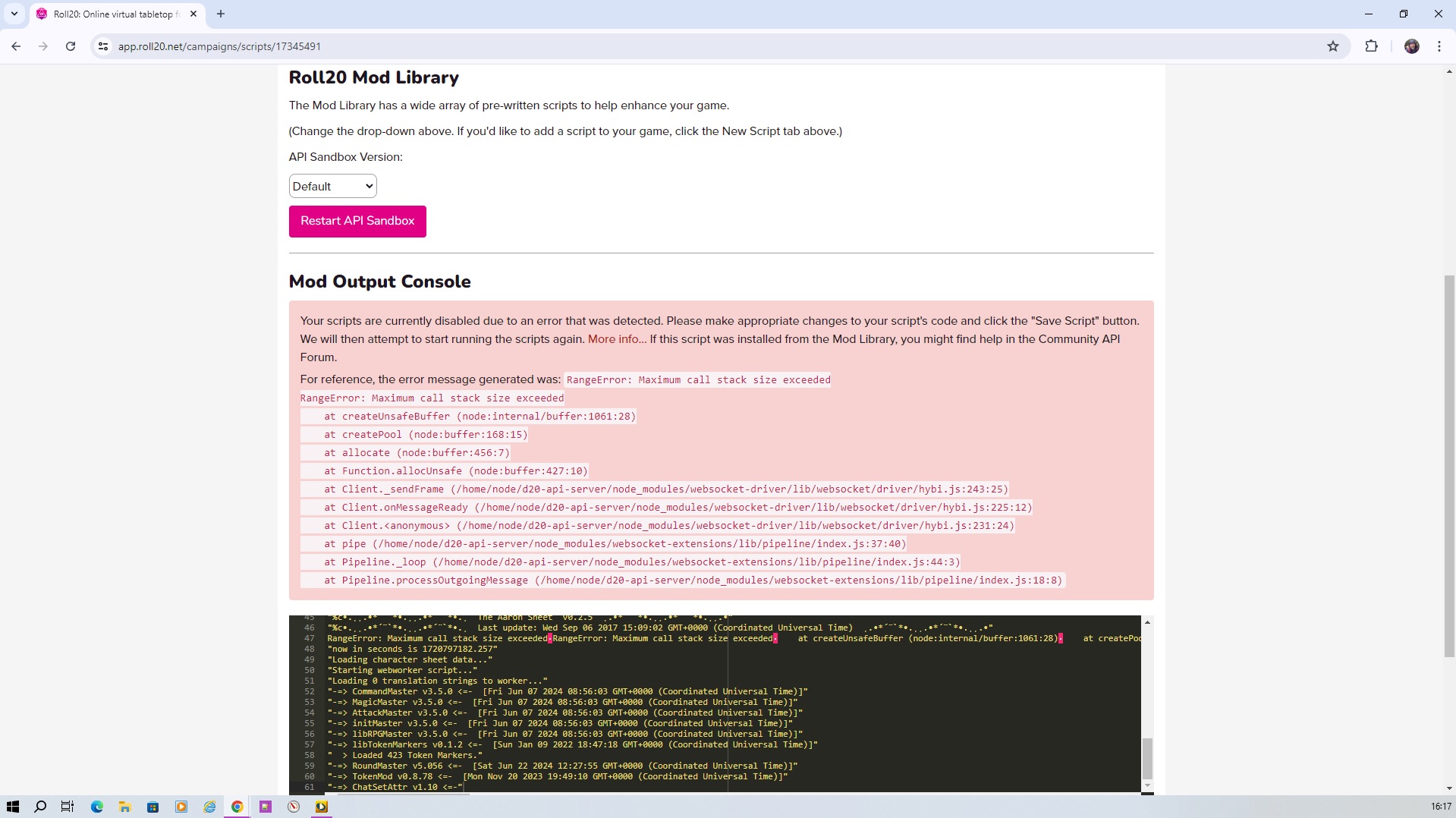Screen dimensions: 1456x818
Task: Click the console scroll-down arrow
Action: coord(1147,785)
